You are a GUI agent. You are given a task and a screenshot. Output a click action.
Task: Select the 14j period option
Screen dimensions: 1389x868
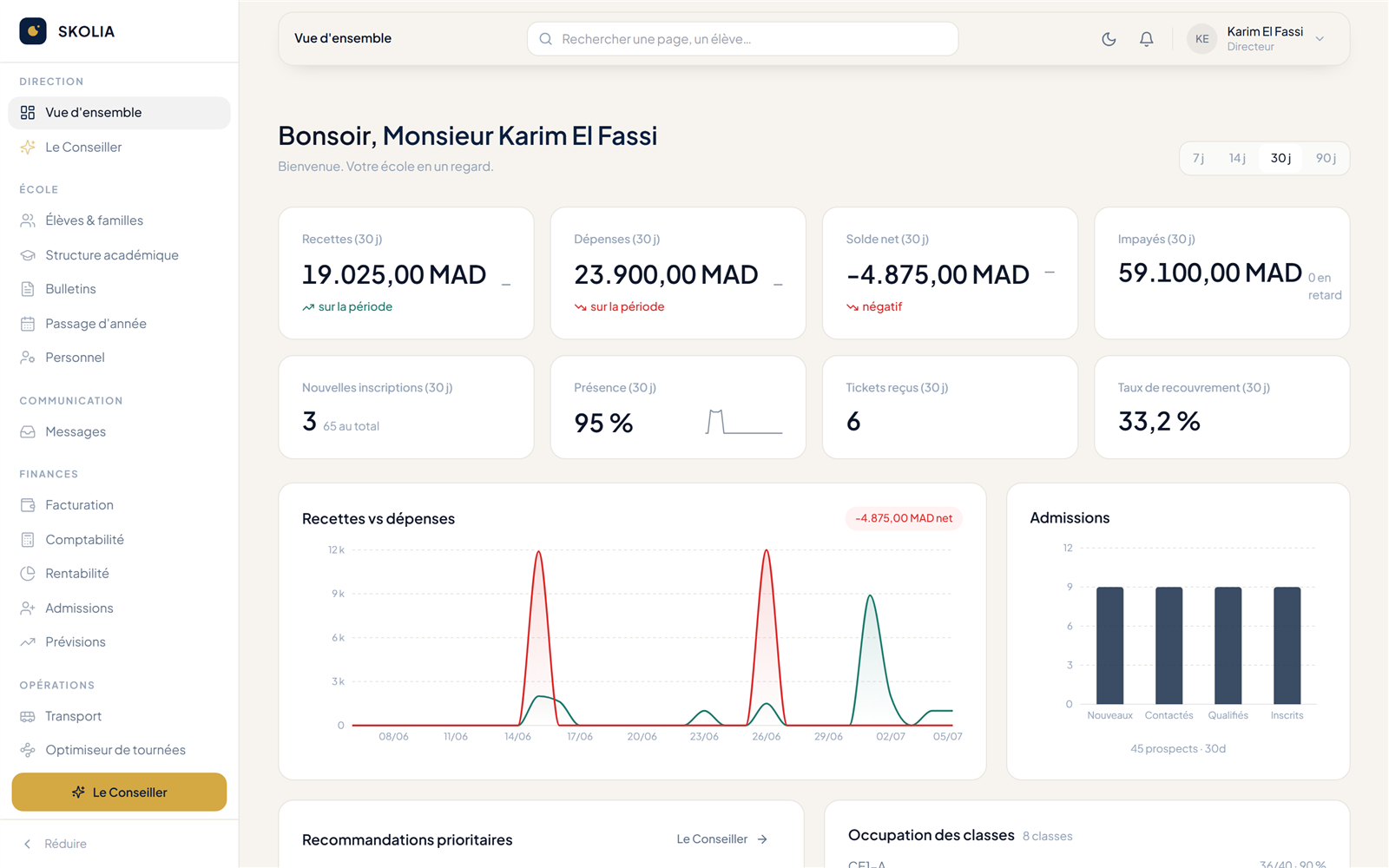point(1237,158)
